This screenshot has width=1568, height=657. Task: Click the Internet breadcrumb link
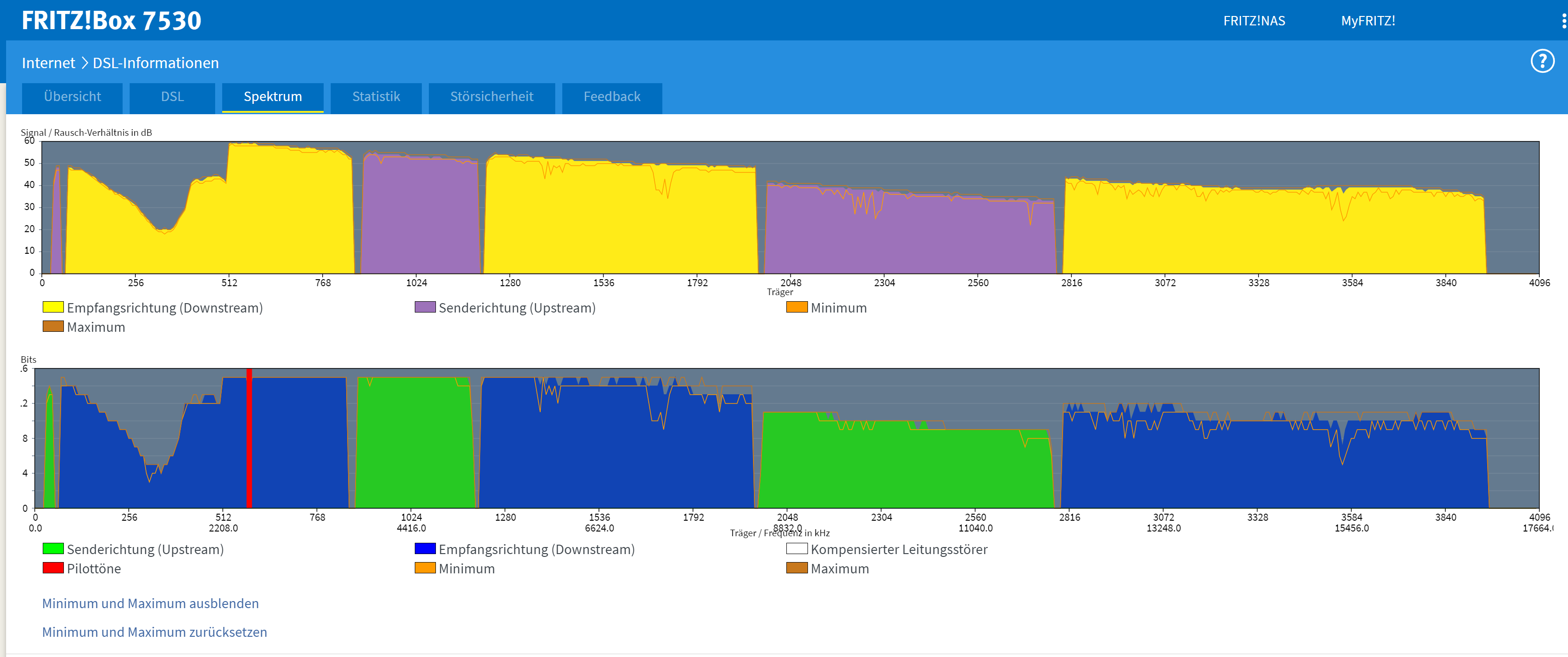(48, 63)
